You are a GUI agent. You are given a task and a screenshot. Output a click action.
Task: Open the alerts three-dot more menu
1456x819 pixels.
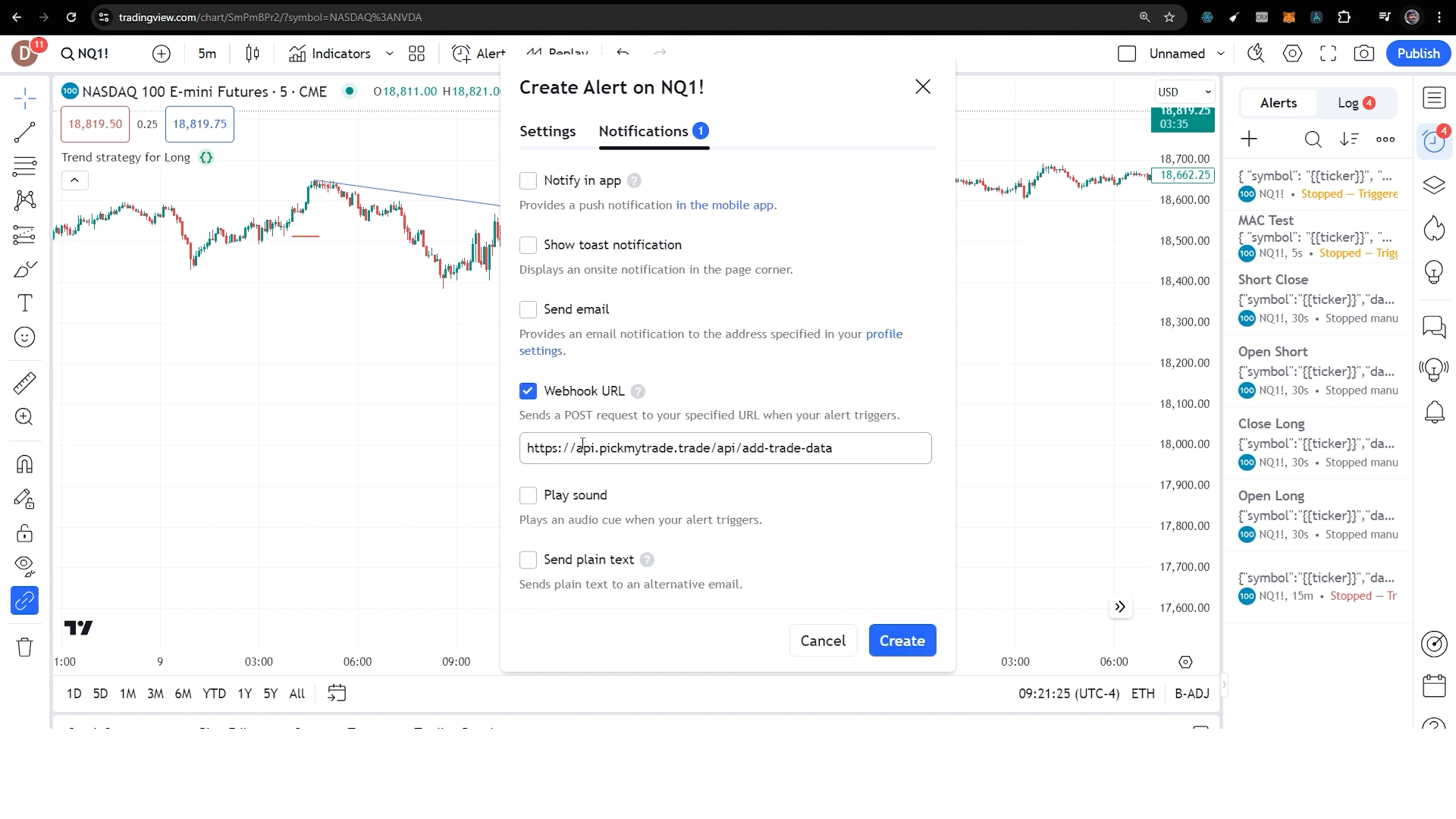[1385, 140]
